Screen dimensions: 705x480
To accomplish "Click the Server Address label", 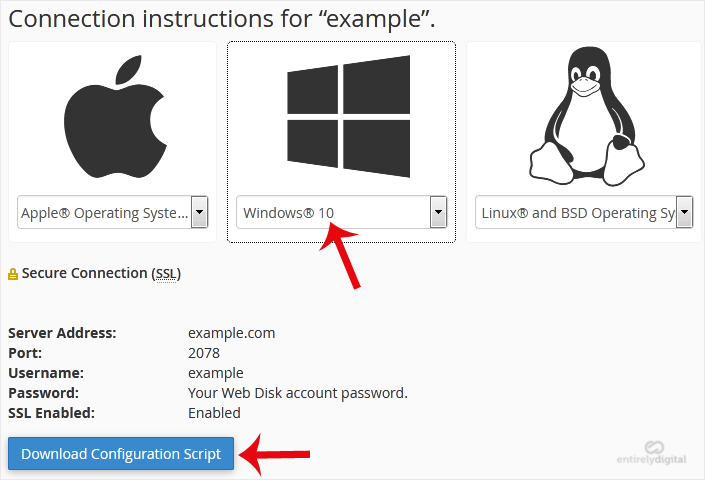I will click(x=62, y=333).
